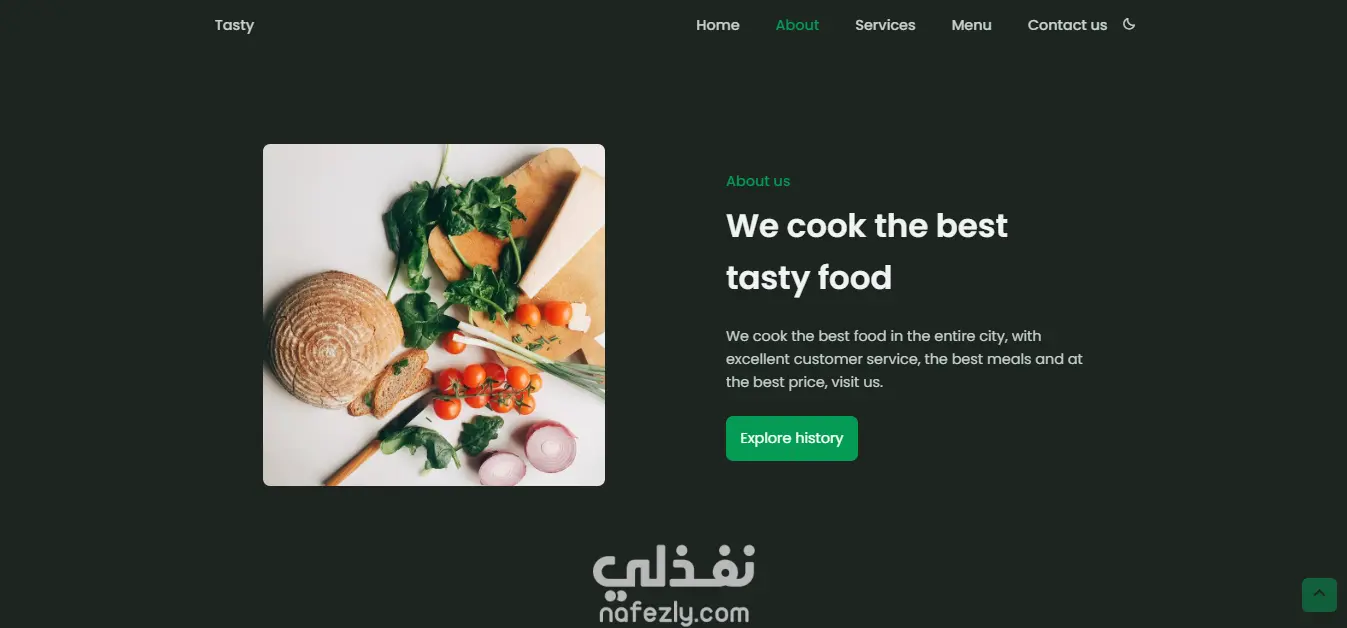Click the excellent customer service paragraph
The width and height of the screenshot is (1347, 628).
[904, 359]
